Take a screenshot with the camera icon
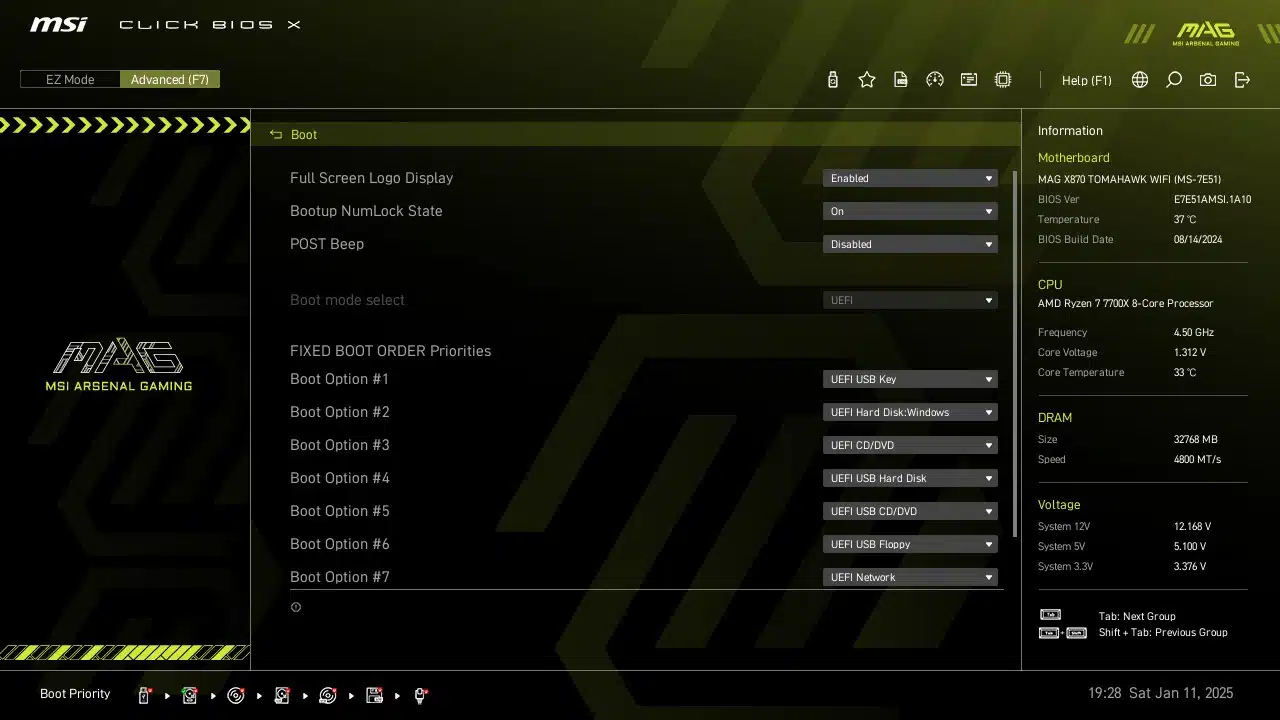 (1208, 80)
